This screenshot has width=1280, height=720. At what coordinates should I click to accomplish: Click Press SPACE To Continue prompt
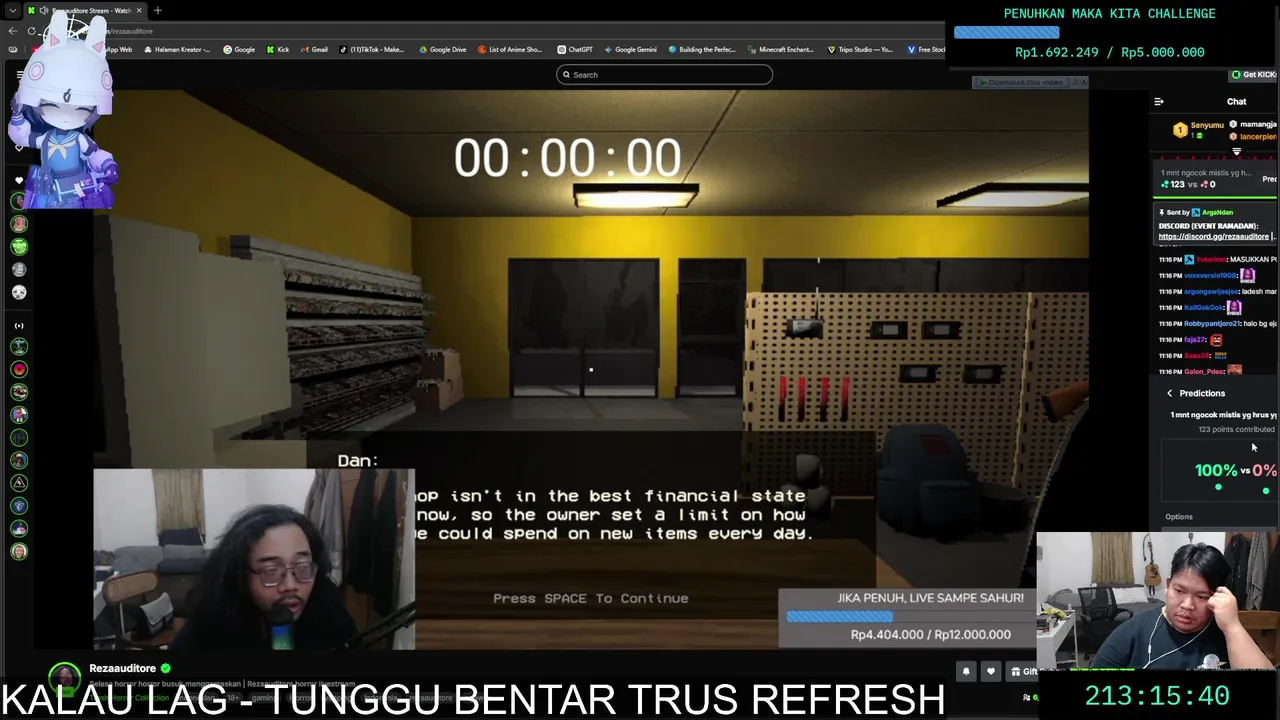[591, 598]
